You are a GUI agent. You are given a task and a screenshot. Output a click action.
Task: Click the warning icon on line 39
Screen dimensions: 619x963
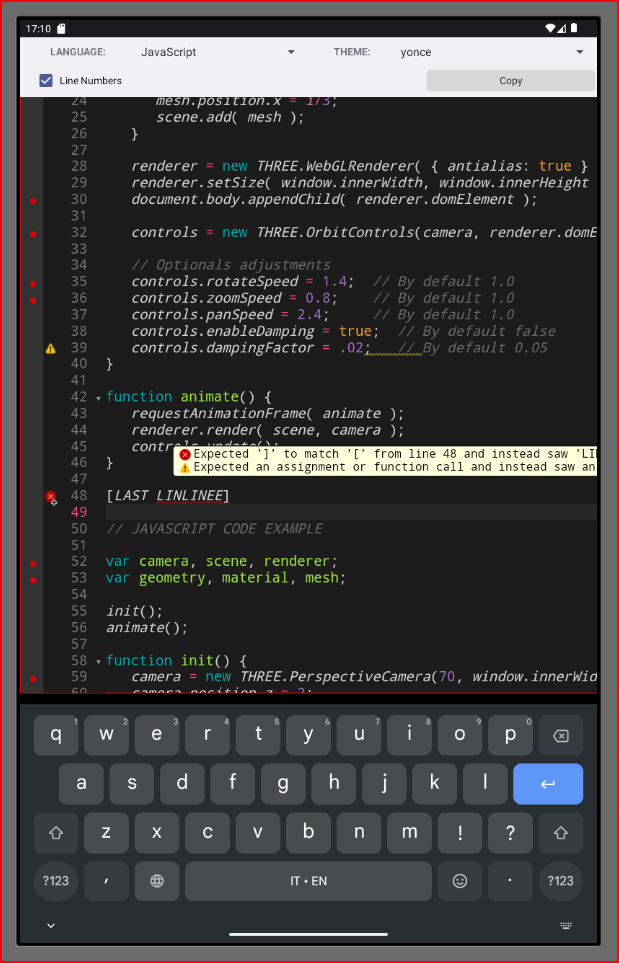click(x=50, y=348)
